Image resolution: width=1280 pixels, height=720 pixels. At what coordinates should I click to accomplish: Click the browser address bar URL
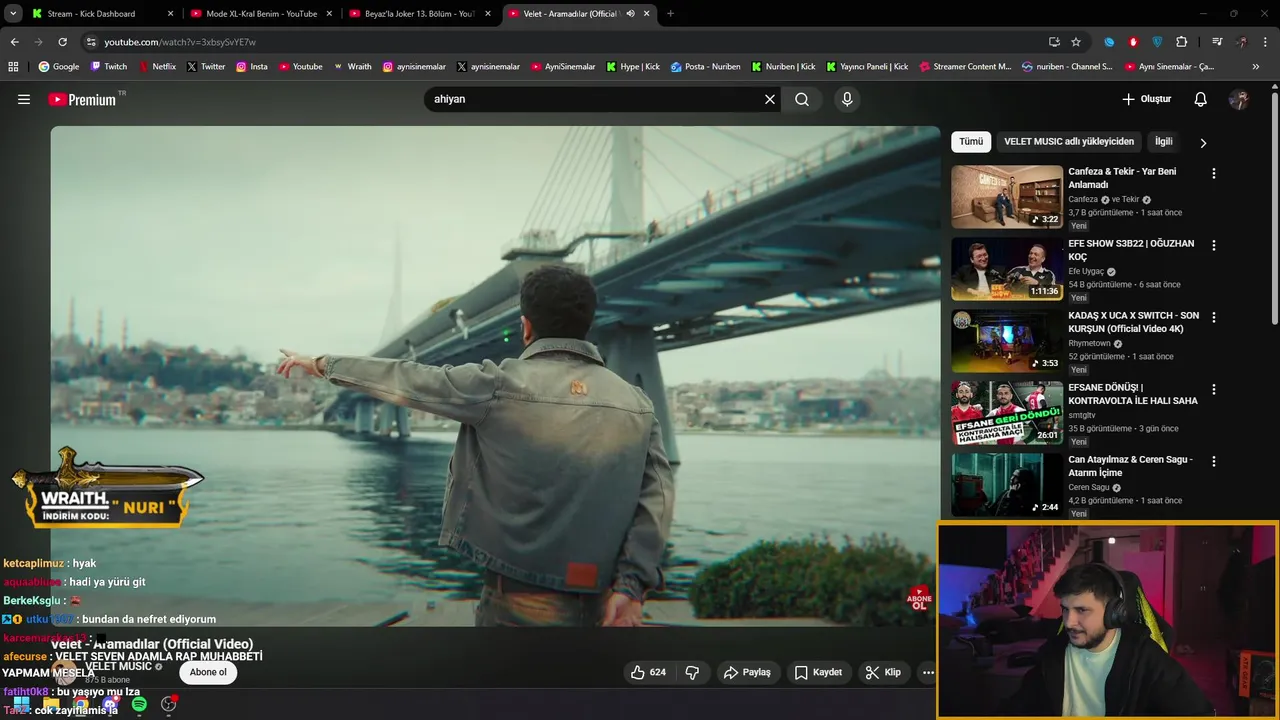click(x=180, y=42)
